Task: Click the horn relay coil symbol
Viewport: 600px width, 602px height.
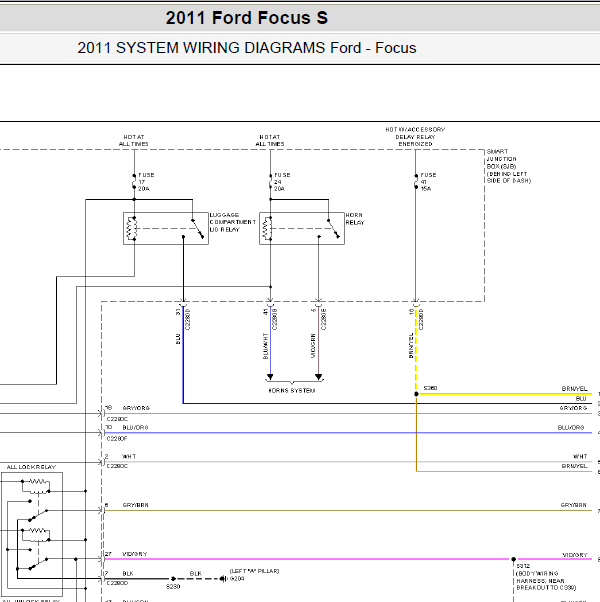Action: (268, 228)
